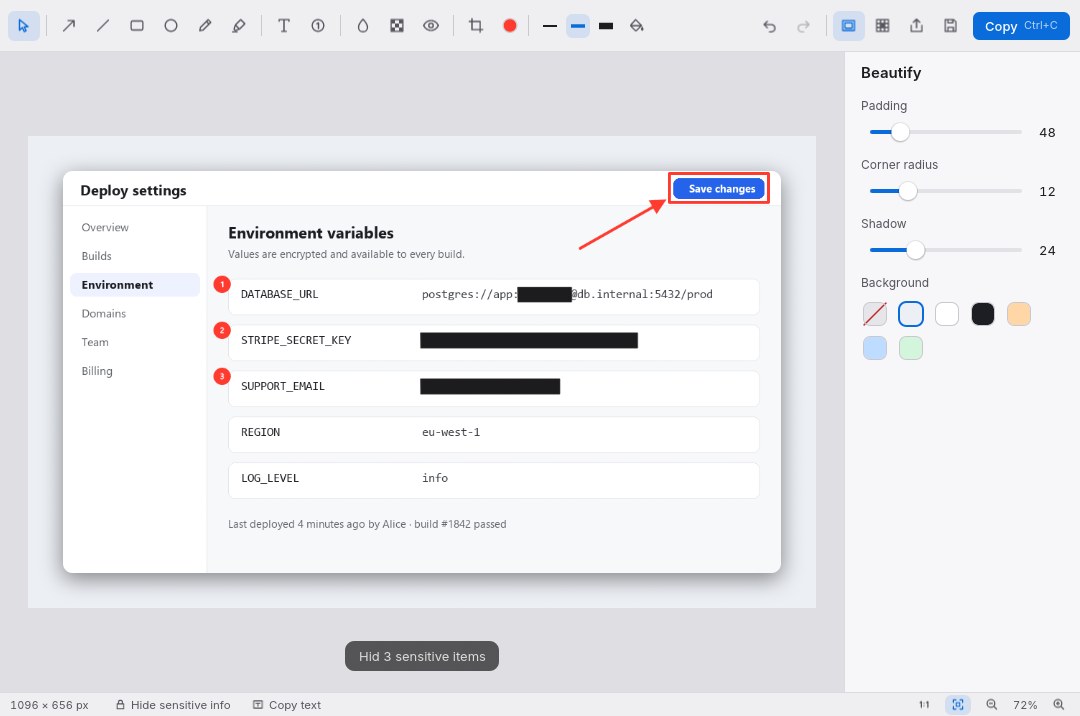Select the black background swatch
Image resolution: width=1080 pixels, height=716 pixels.
(983, 314)
